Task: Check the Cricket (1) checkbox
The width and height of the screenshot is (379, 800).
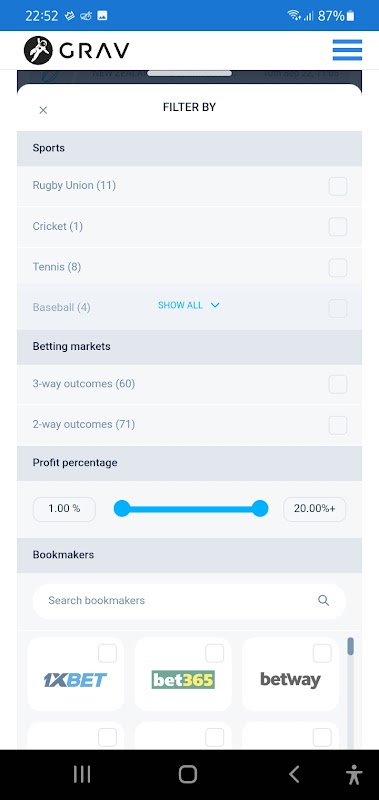Action: click(x=338, y=227)
